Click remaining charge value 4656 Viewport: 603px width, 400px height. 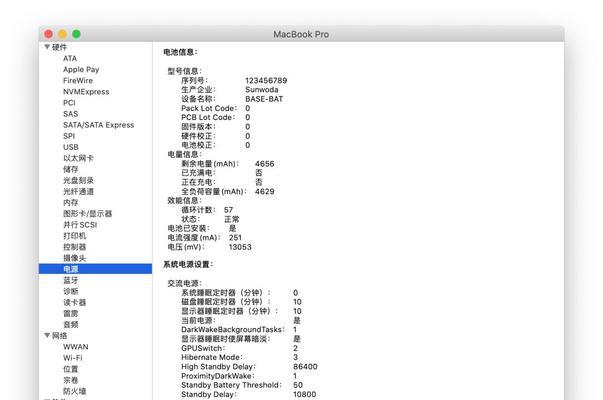coord(265,164)
